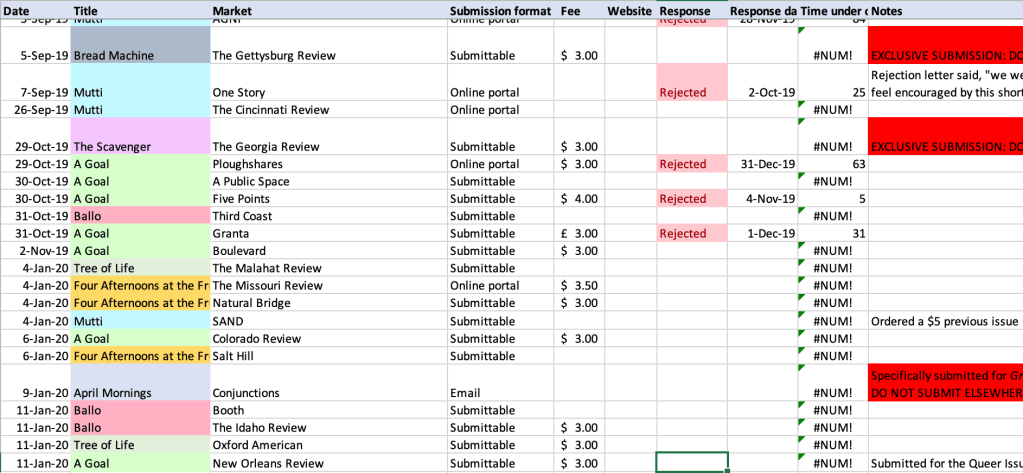Select The Missouri Review cell
Image resolution: width=1023 pixels, height=473 pixels.
point(329,285)
